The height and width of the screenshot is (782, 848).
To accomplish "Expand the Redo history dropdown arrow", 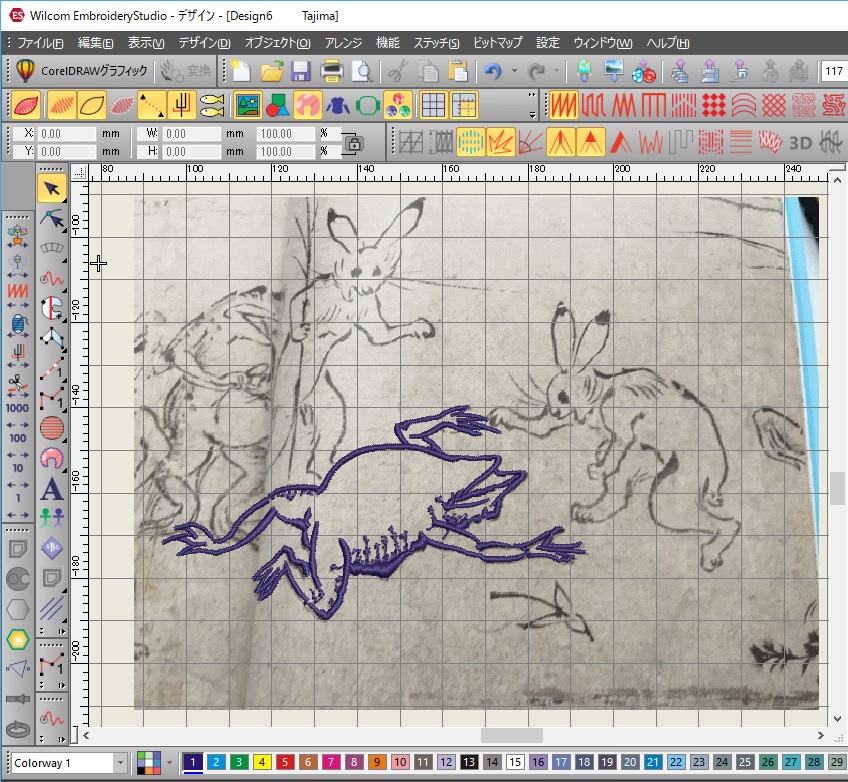I will 556,71.
